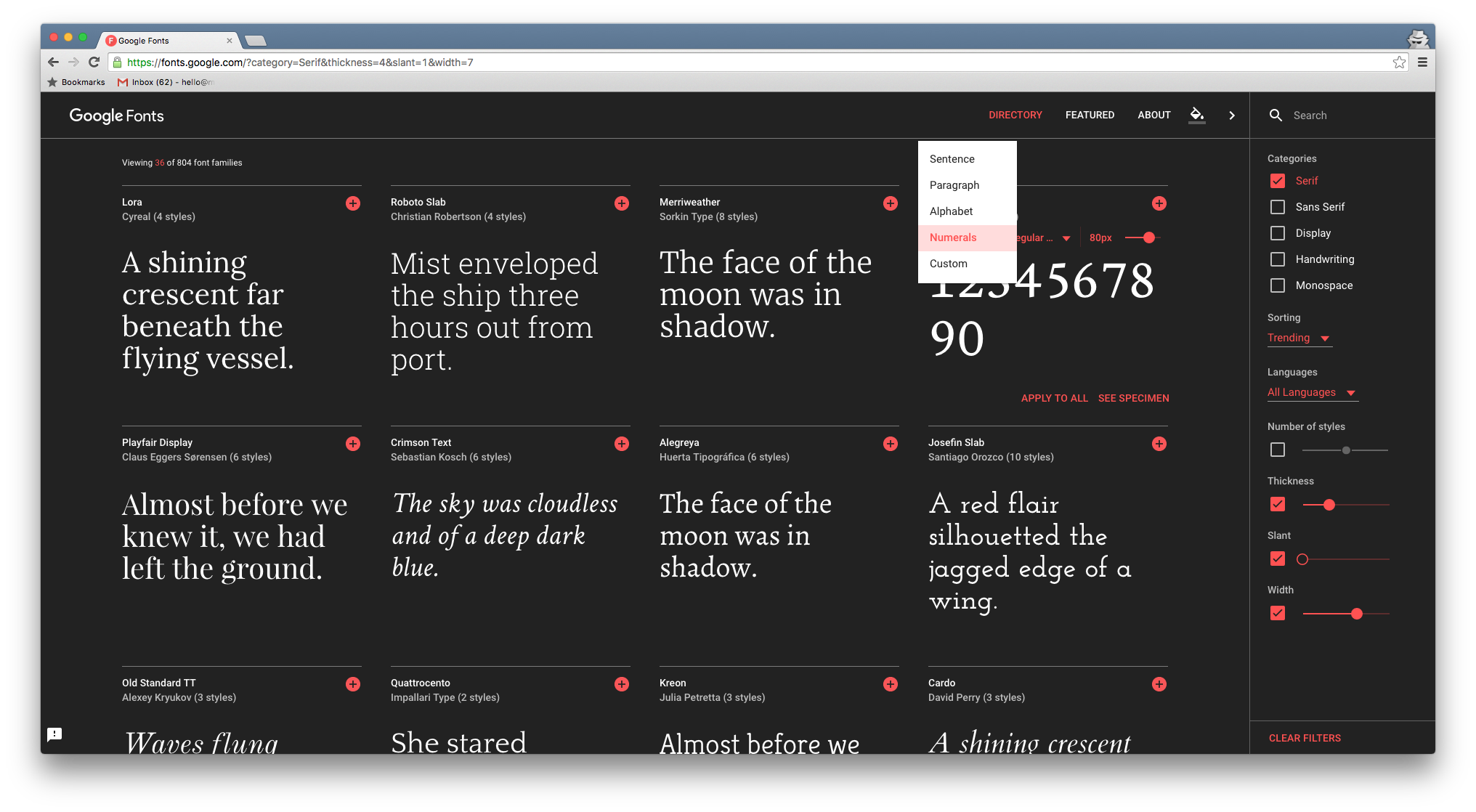Add the fourth top-row font with plus icon
This screenshot has height=812, width=1476.
point(1159,203)
